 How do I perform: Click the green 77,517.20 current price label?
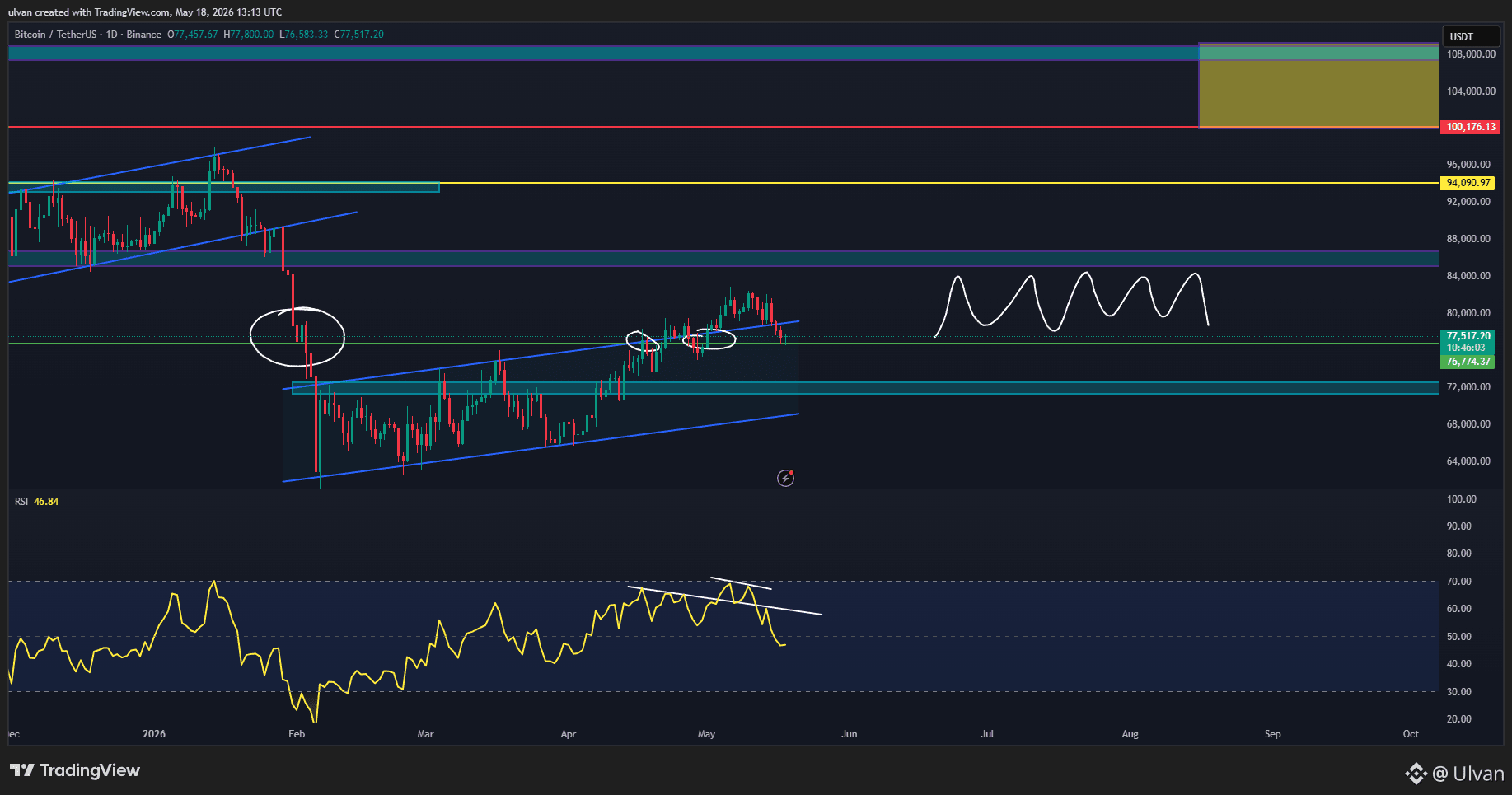[1468, 336]
